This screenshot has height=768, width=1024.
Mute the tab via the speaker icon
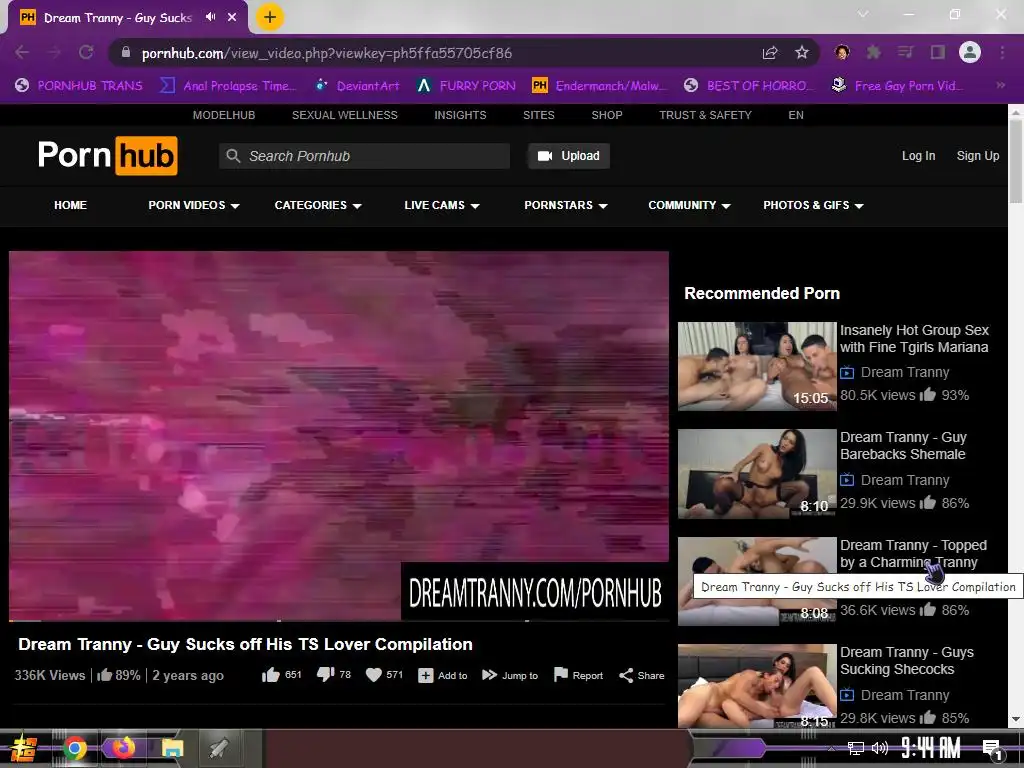(x=210, y=17)
